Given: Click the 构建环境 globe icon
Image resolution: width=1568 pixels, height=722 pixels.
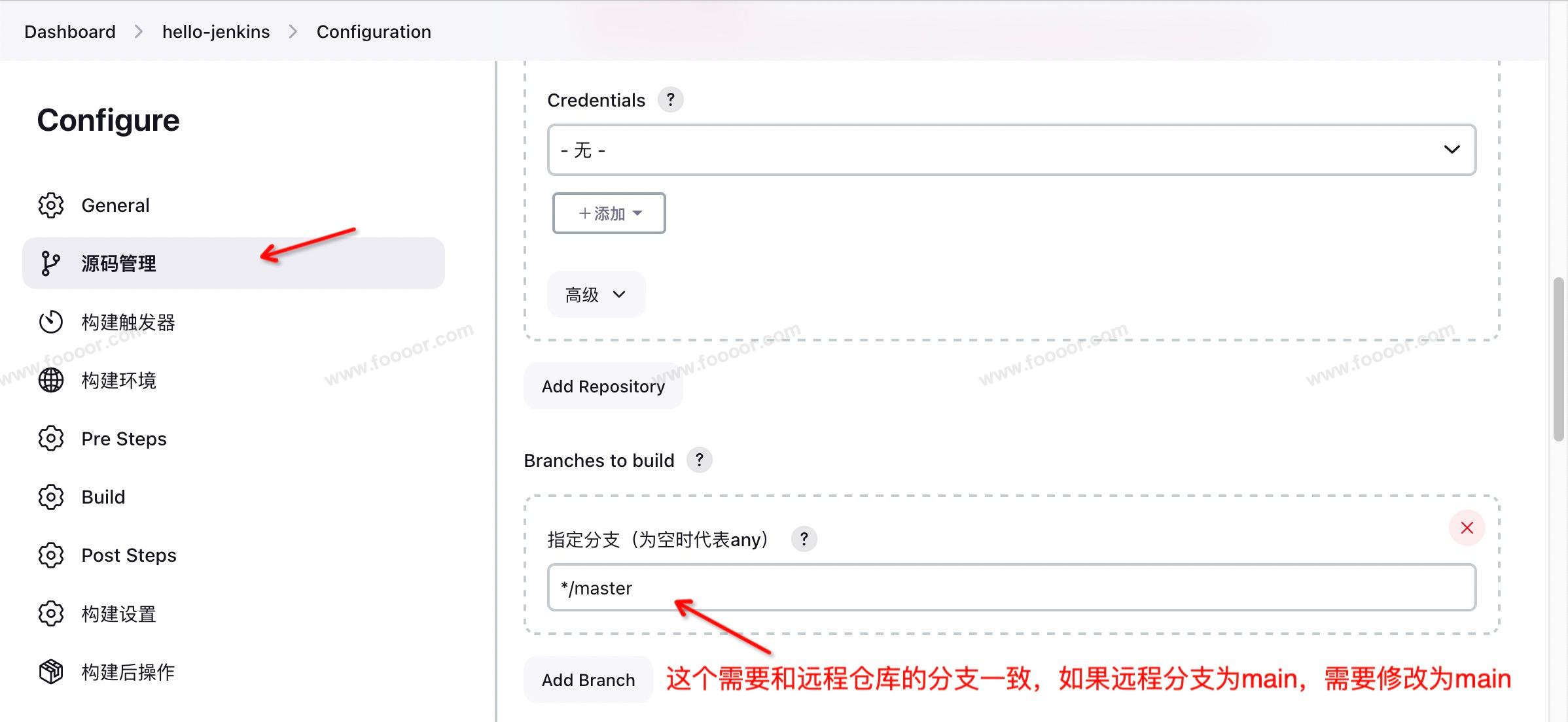Looking at the screenshot, I should pos(51,380).
